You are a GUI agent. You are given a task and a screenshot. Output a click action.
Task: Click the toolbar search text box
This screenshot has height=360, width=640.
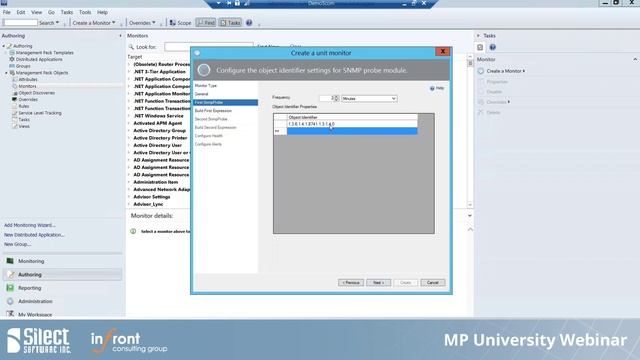pos(20,23)
